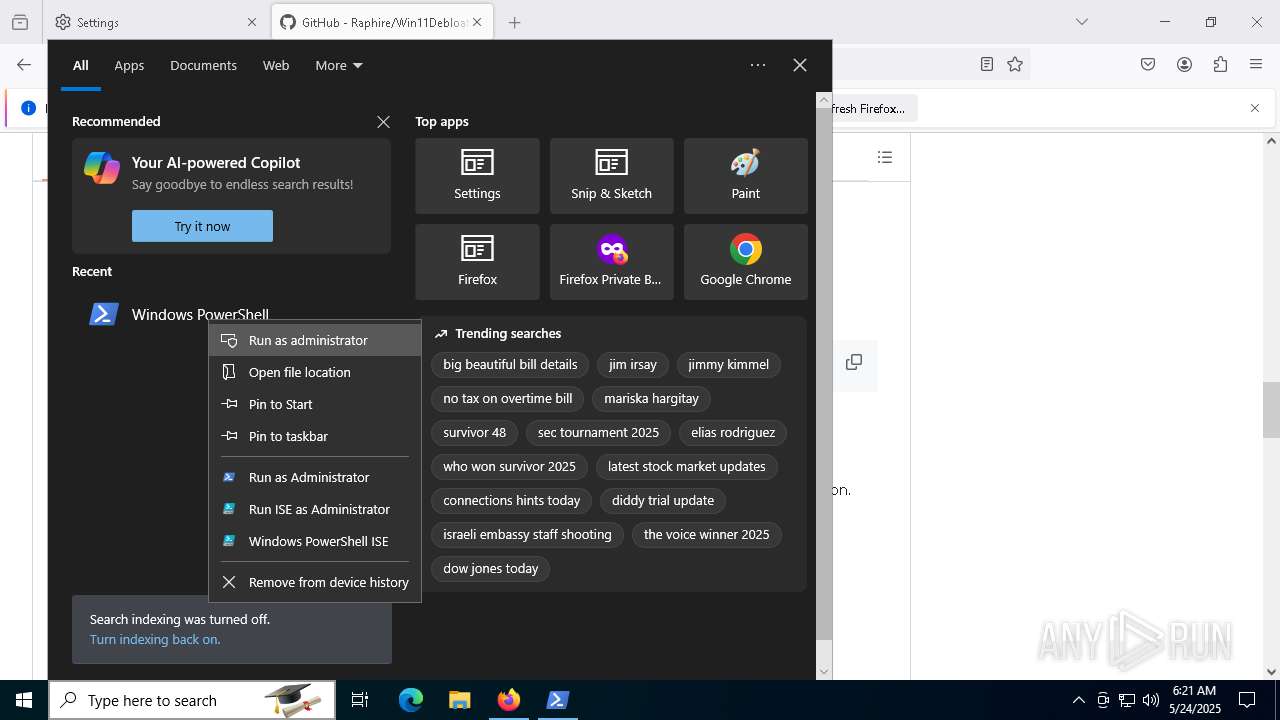This screenshot has width=1280, height=720.
Task: Expand the More filter dropdown
Action: (x=339, y=65)
